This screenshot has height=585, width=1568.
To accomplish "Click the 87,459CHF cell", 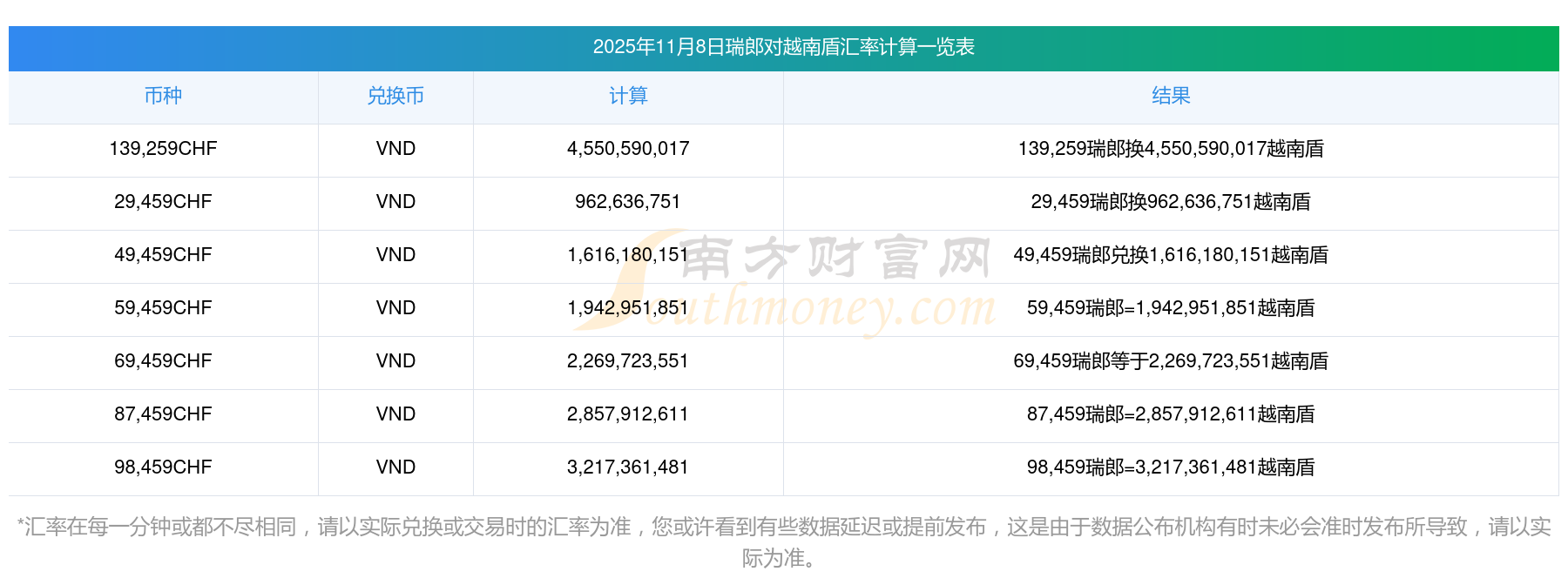I will pyautogui.click(x=163, y=414).
